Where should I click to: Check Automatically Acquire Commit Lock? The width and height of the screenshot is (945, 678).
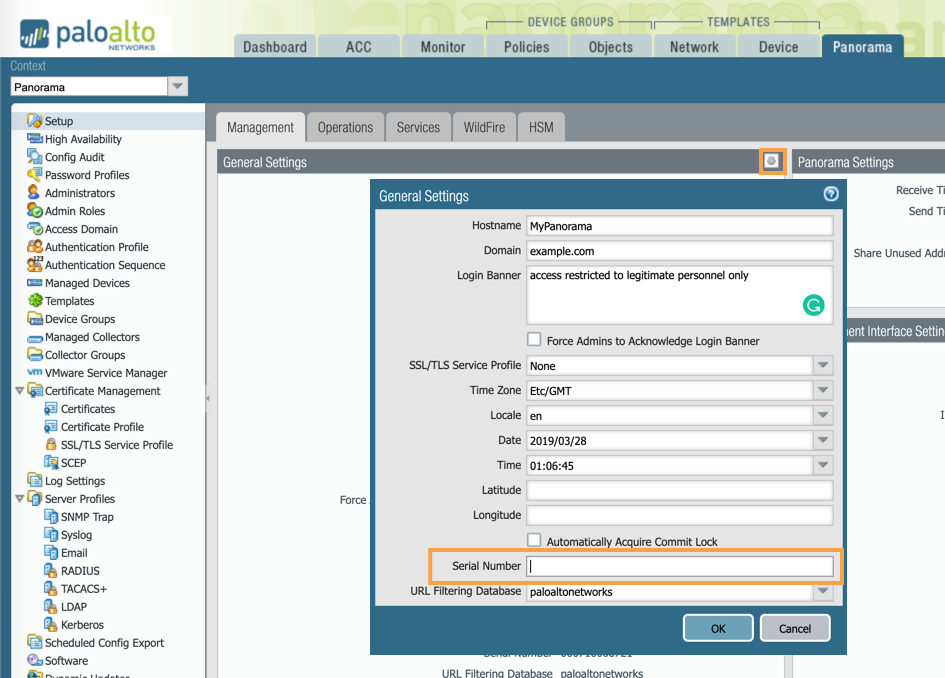click(x=534, y=540)
